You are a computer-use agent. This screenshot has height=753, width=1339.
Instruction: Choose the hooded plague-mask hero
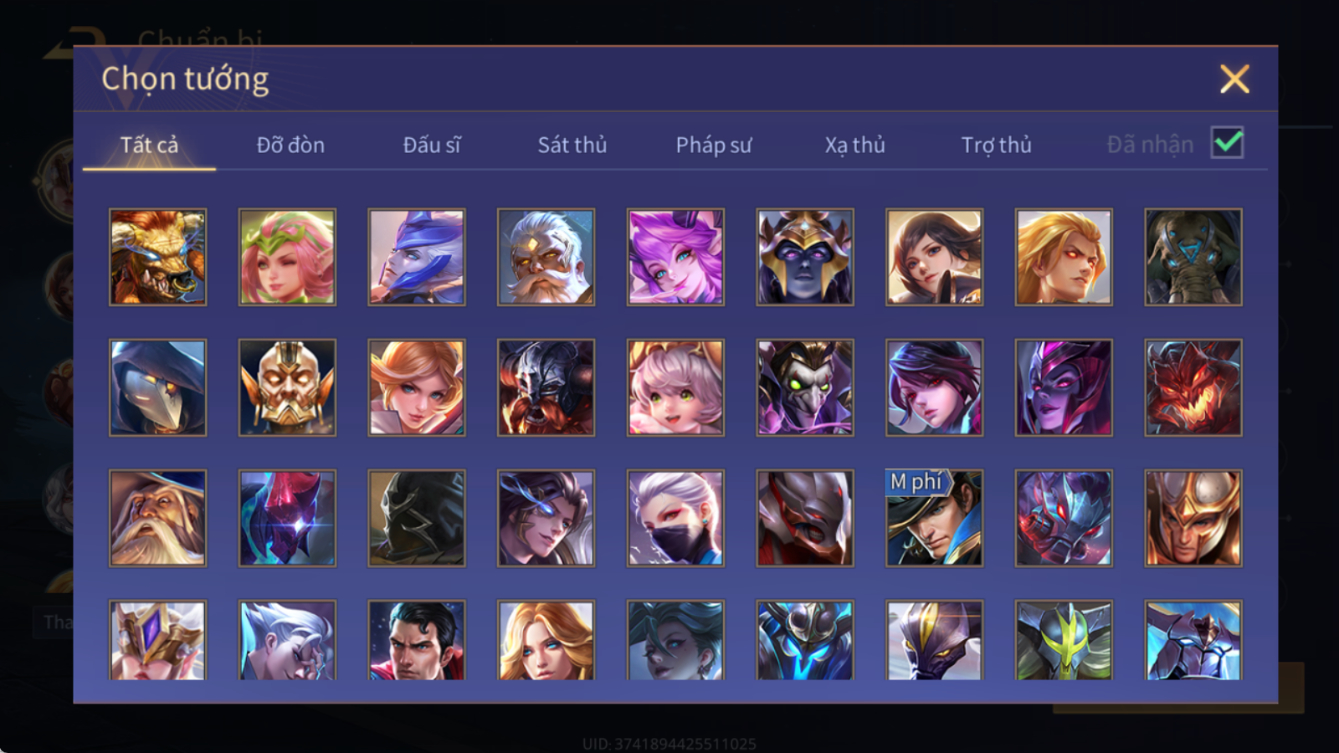pyautogui.click(x=158, y=388)
